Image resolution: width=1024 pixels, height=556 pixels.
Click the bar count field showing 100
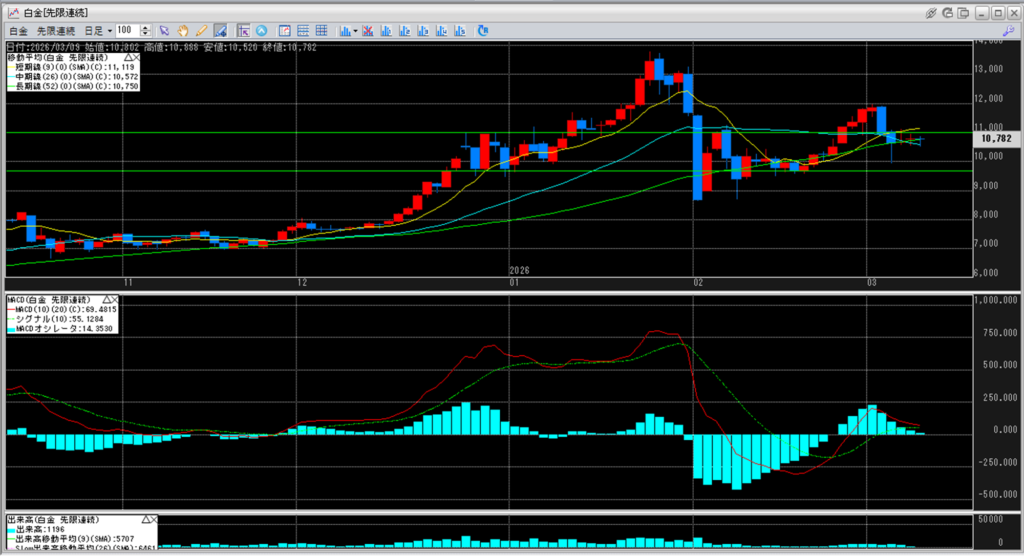[127, 31]
